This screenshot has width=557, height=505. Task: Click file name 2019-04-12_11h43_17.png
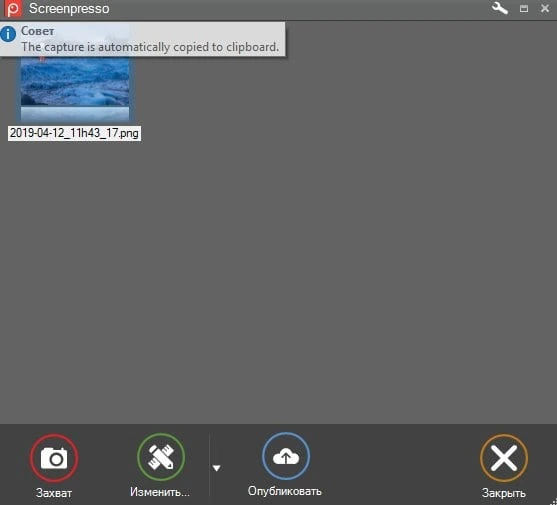tap(74, 133)
